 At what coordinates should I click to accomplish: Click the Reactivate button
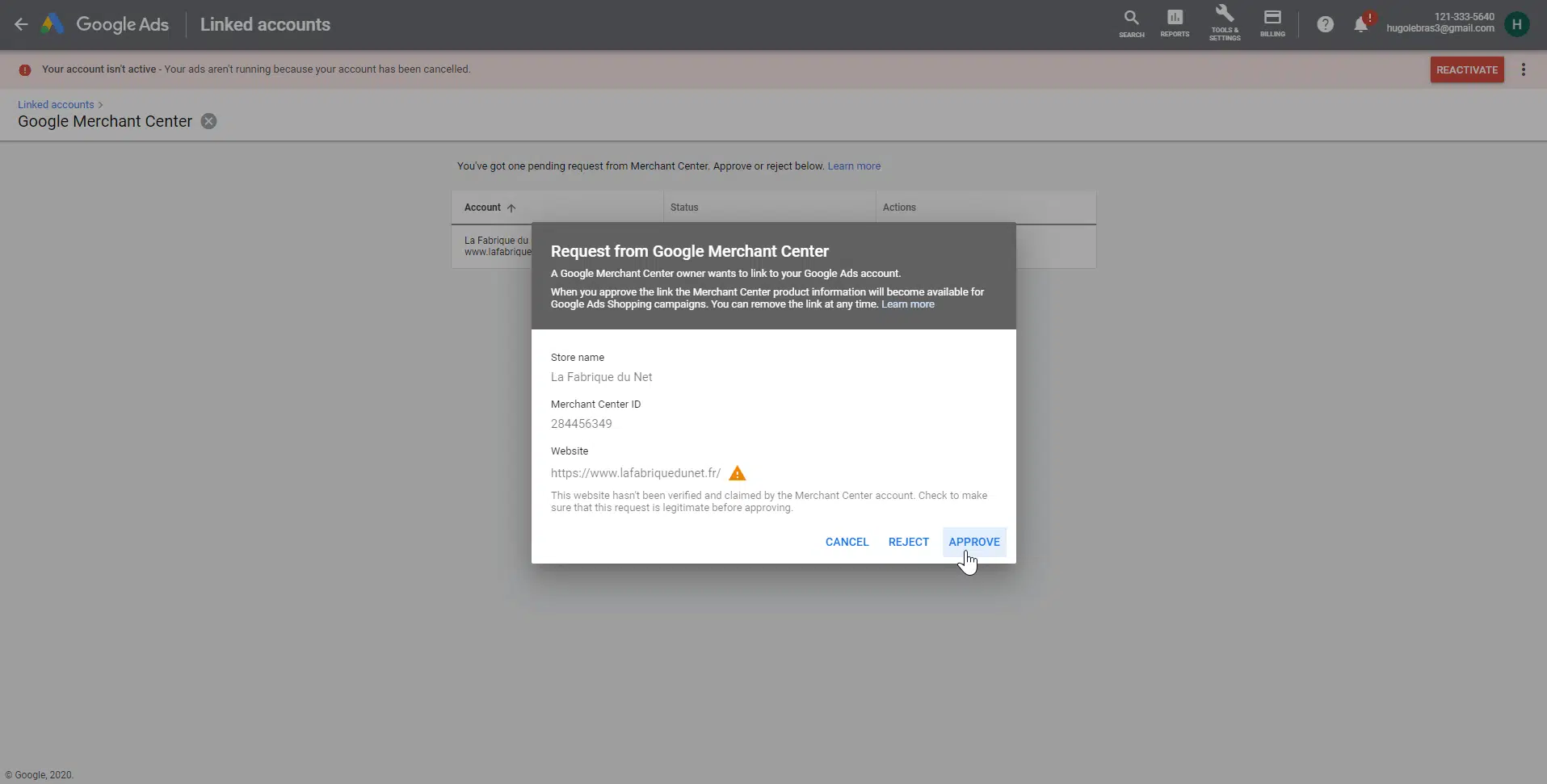pos(1466,69)
